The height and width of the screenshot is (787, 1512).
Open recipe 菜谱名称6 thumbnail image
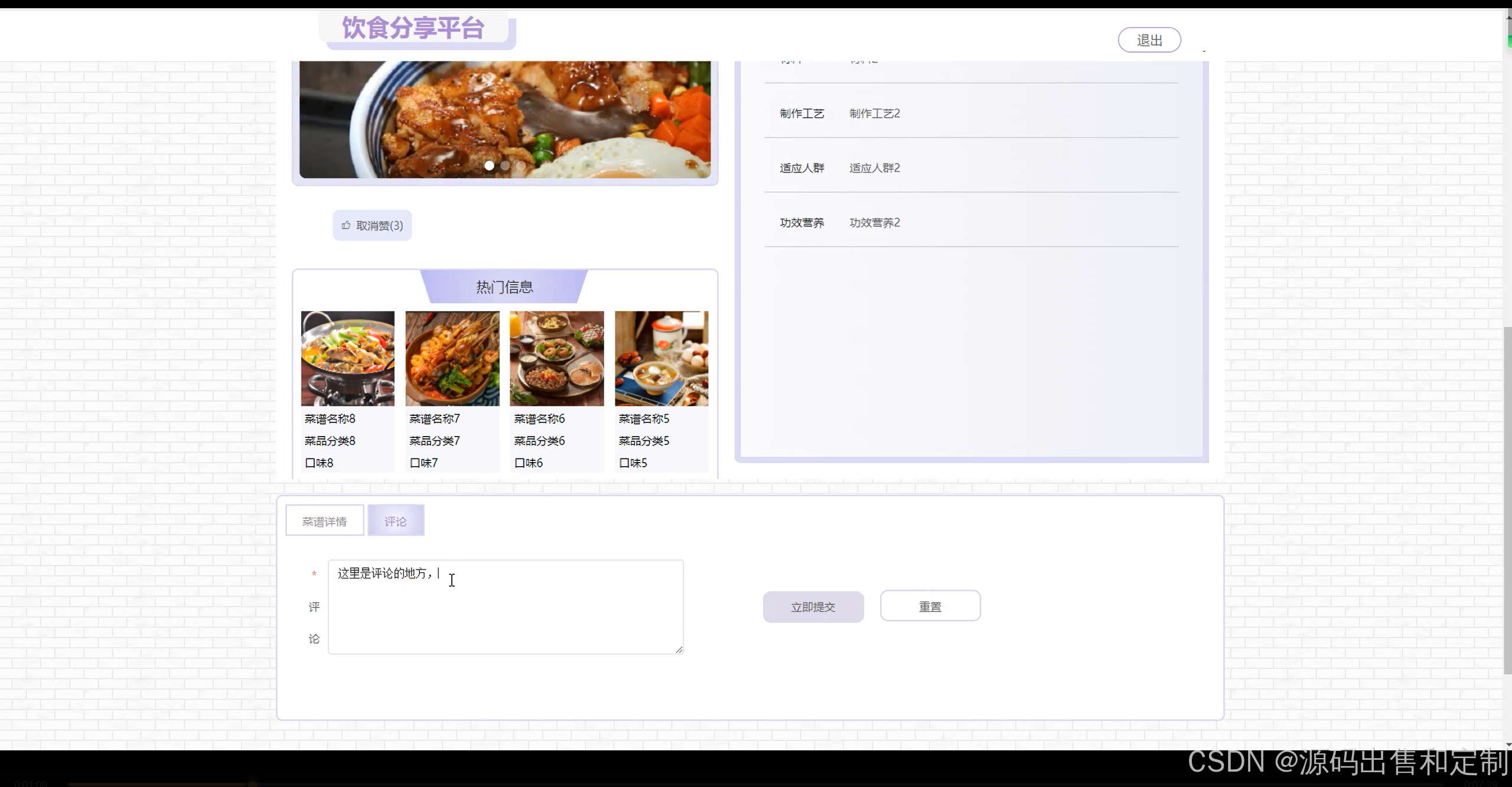tap(557, 358)
